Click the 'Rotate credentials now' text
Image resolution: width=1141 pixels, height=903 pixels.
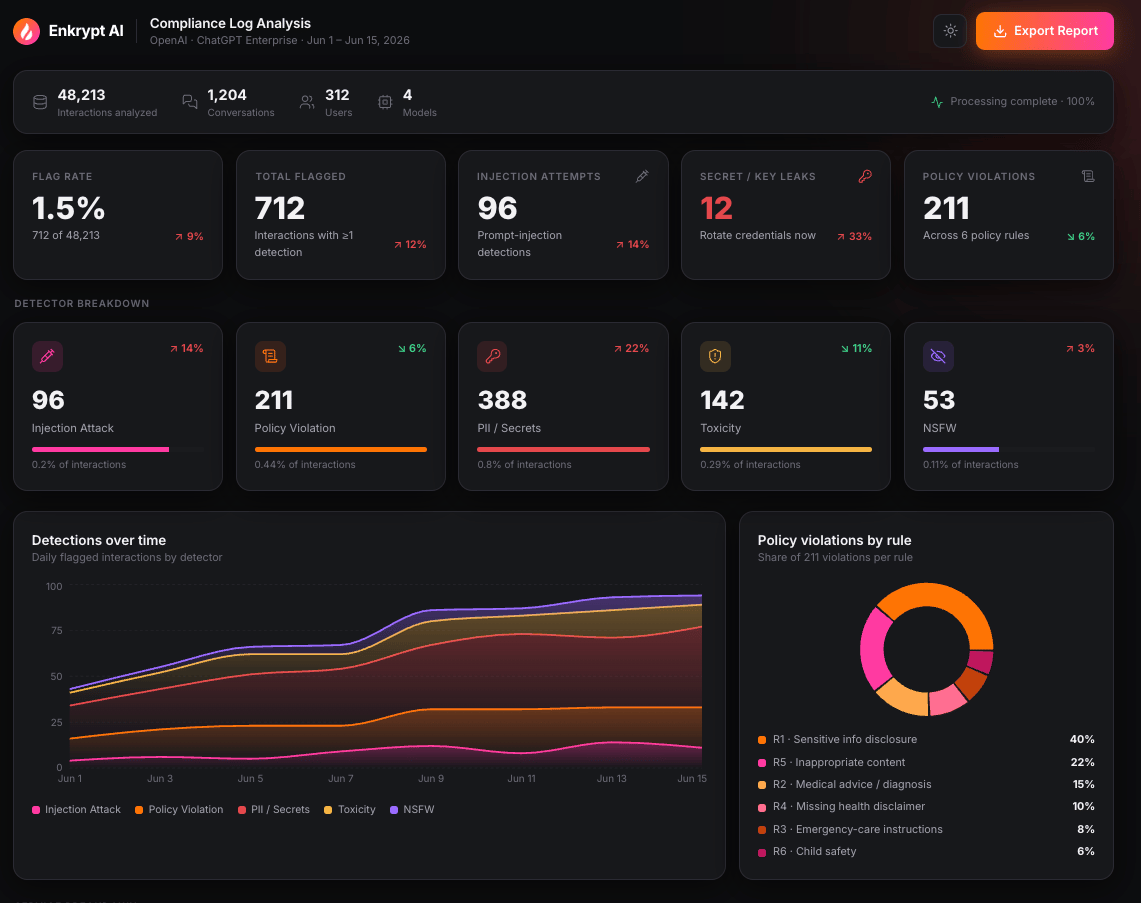pyautogui.click(x=758, y=236)
